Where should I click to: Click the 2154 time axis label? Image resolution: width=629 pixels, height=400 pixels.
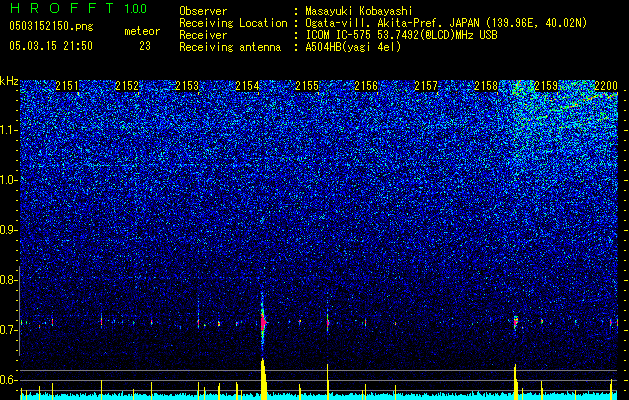pyautogui.click(x=247, y=86)
